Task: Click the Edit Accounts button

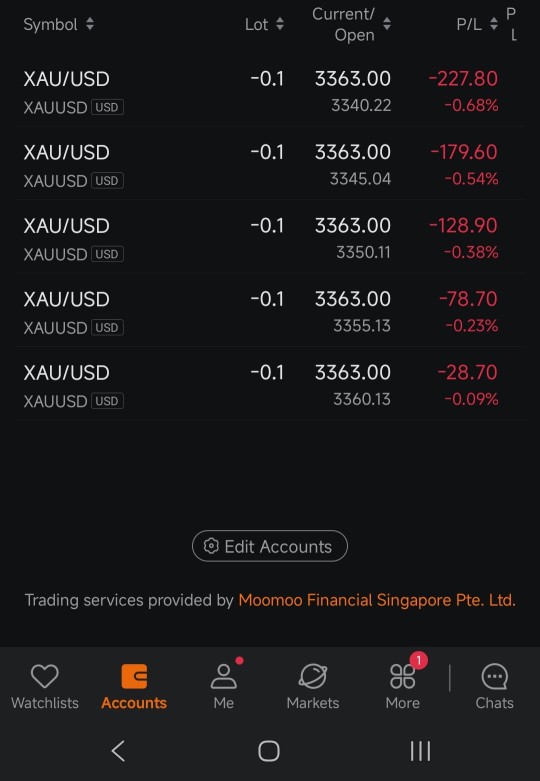Action: coord(270,546)
